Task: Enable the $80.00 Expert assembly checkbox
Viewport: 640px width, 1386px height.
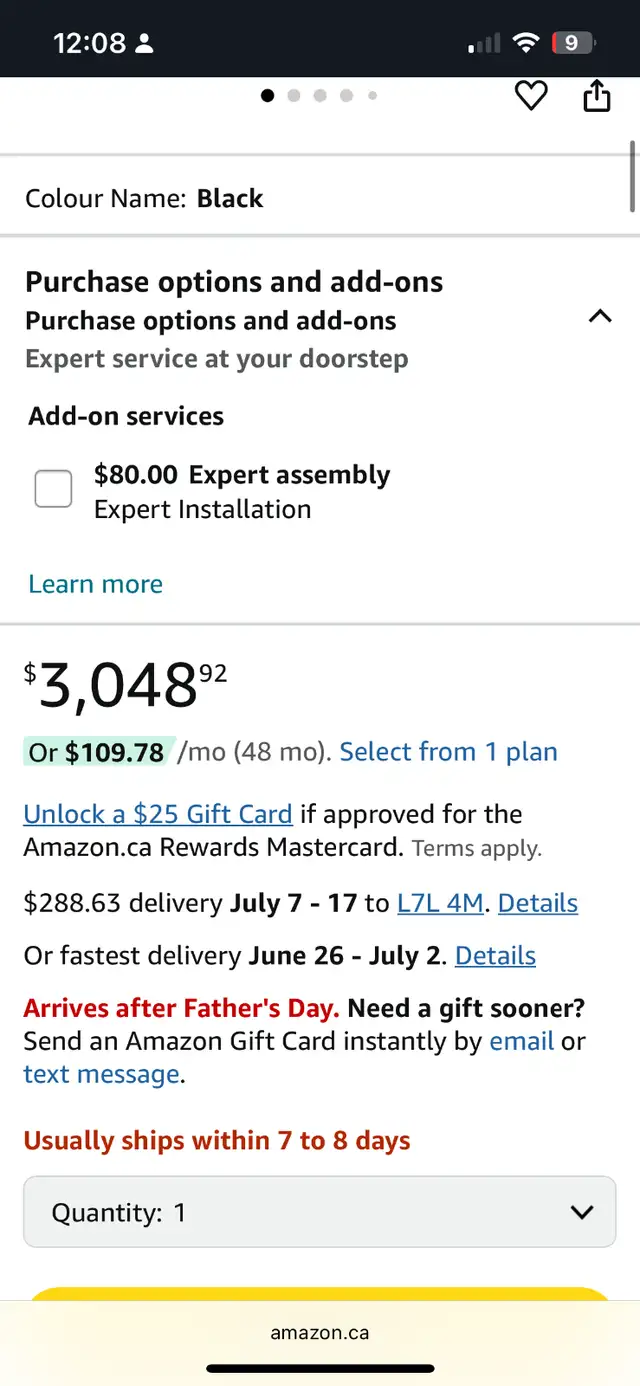Action: point(53,489)
